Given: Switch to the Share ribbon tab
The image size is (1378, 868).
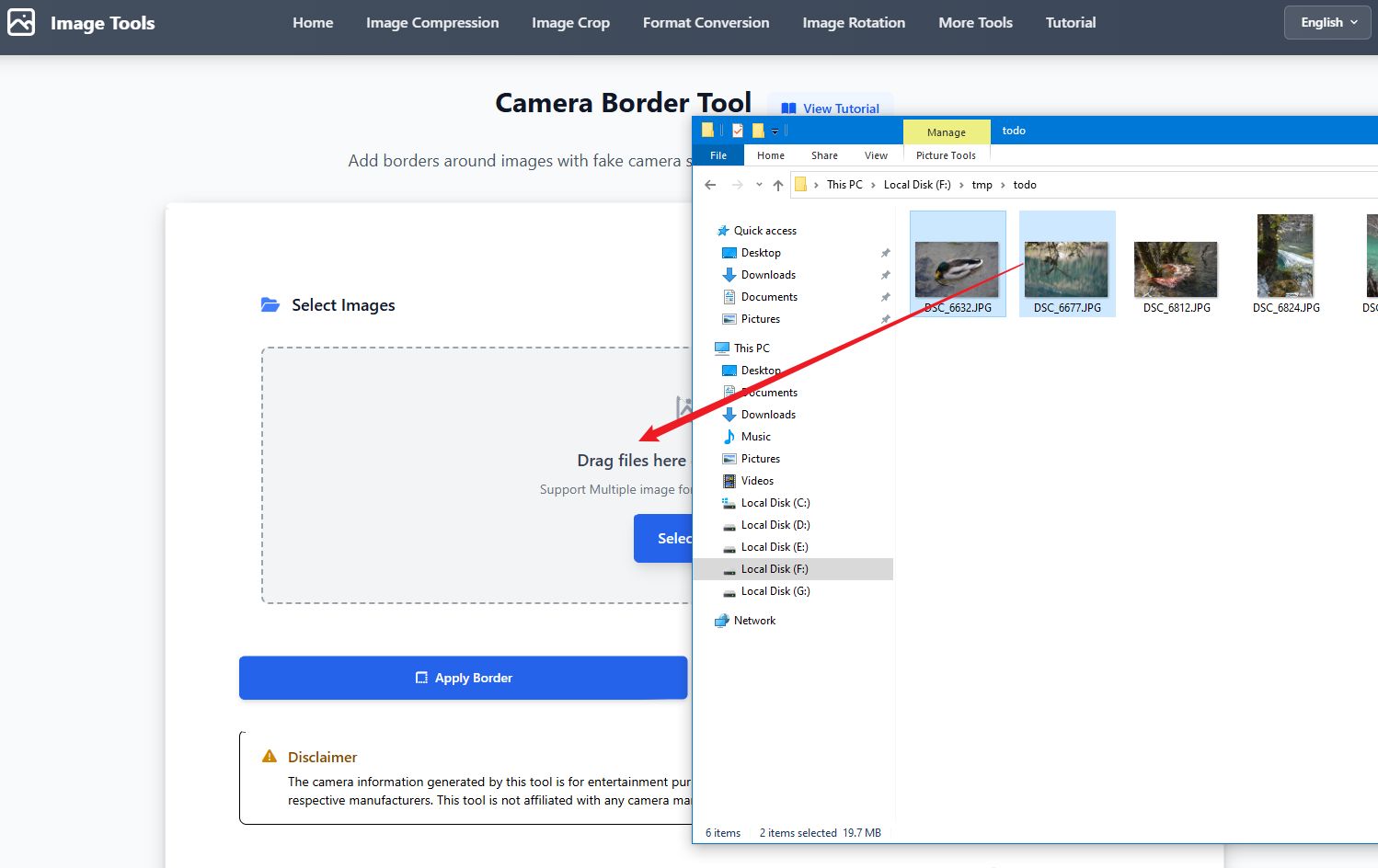Looking at the screenshot, I should click(824, 155).
